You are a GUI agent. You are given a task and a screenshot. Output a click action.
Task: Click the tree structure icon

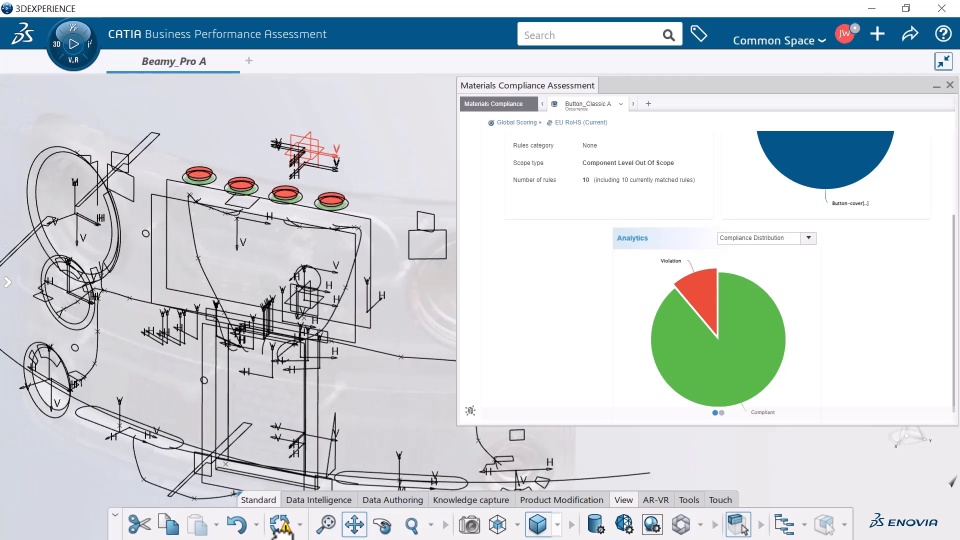pyautogui.click(x=784, y=525)
